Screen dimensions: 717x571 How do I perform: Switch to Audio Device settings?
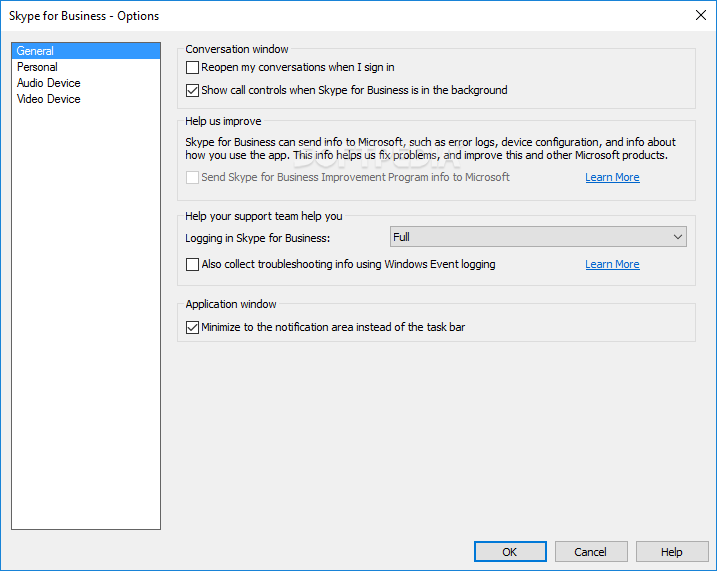pyautogui.click(x=86, y=83)
